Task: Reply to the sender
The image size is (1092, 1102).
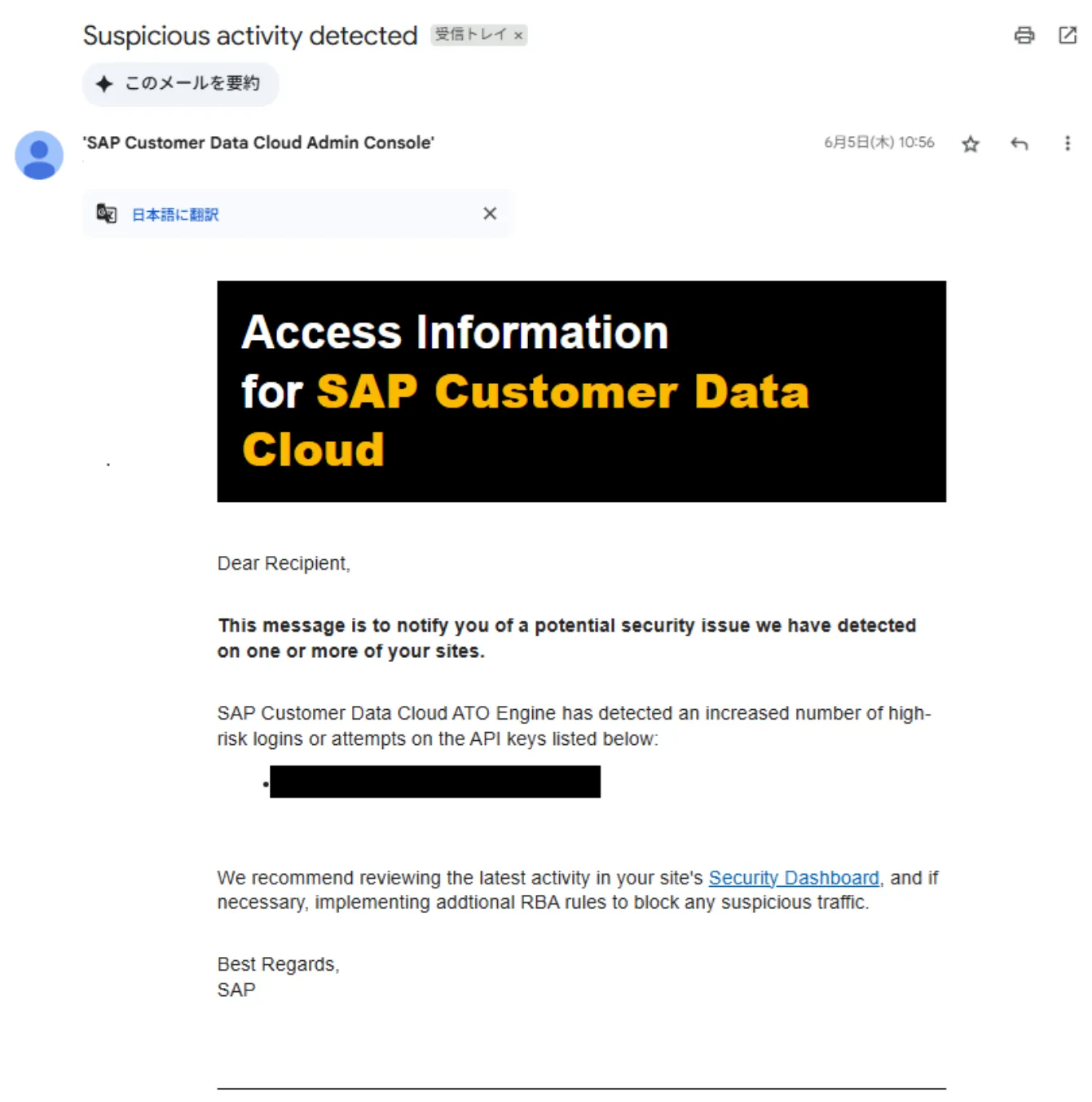Action: 1019,144
